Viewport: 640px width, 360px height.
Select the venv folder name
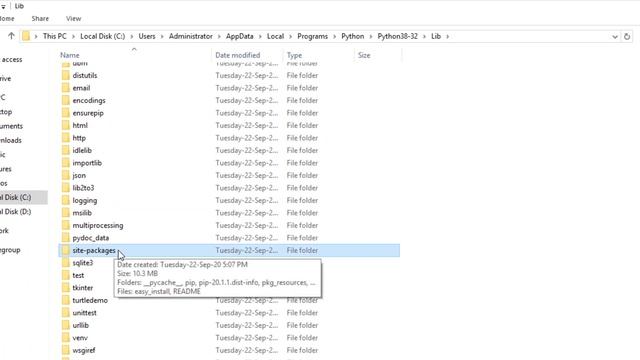80,338
